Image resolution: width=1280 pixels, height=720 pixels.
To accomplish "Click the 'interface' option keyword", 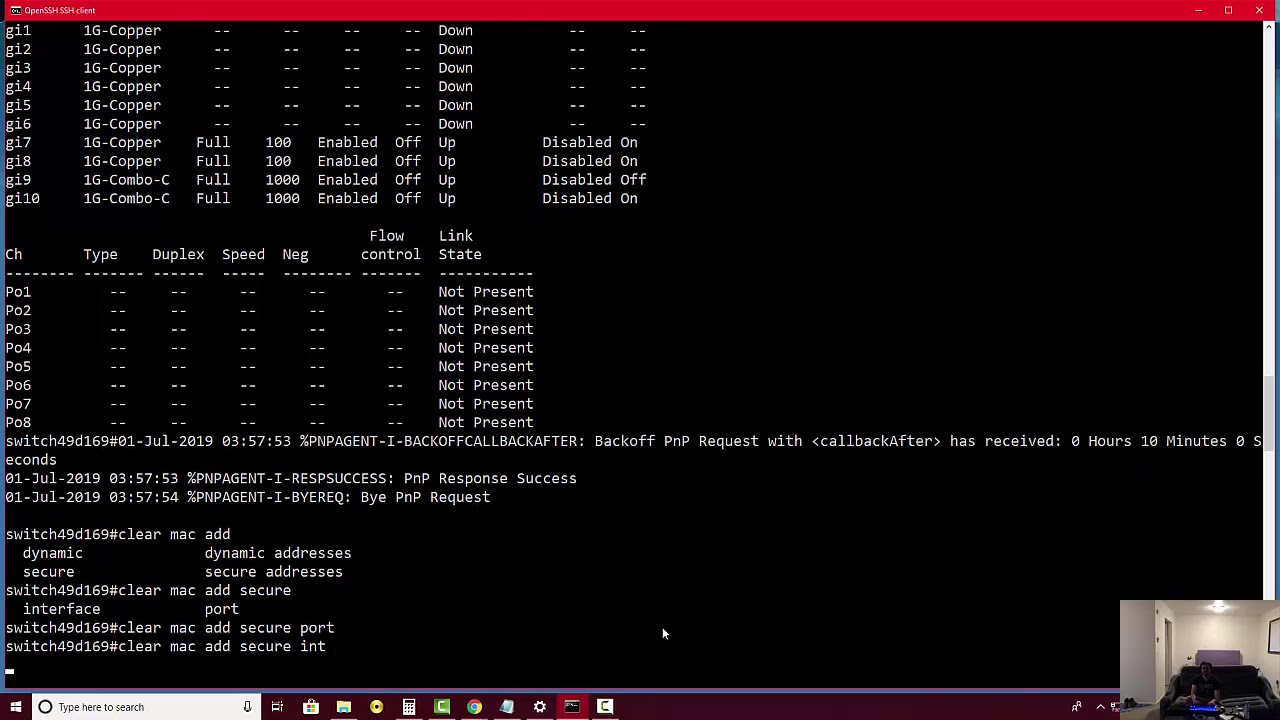I will coord(61,609).
